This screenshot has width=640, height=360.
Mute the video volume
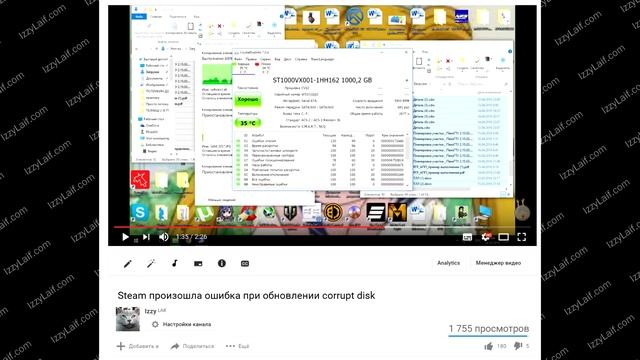164,237
